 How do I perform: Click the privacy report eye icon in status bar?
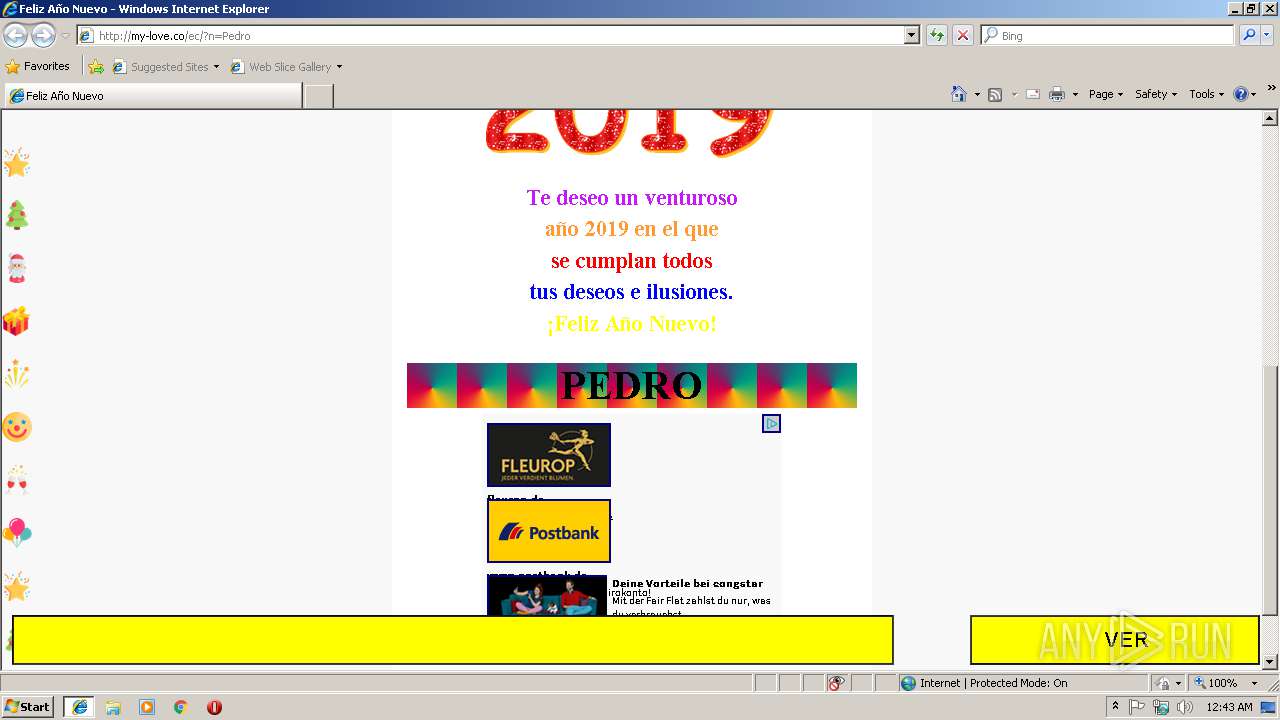point(836,683)
